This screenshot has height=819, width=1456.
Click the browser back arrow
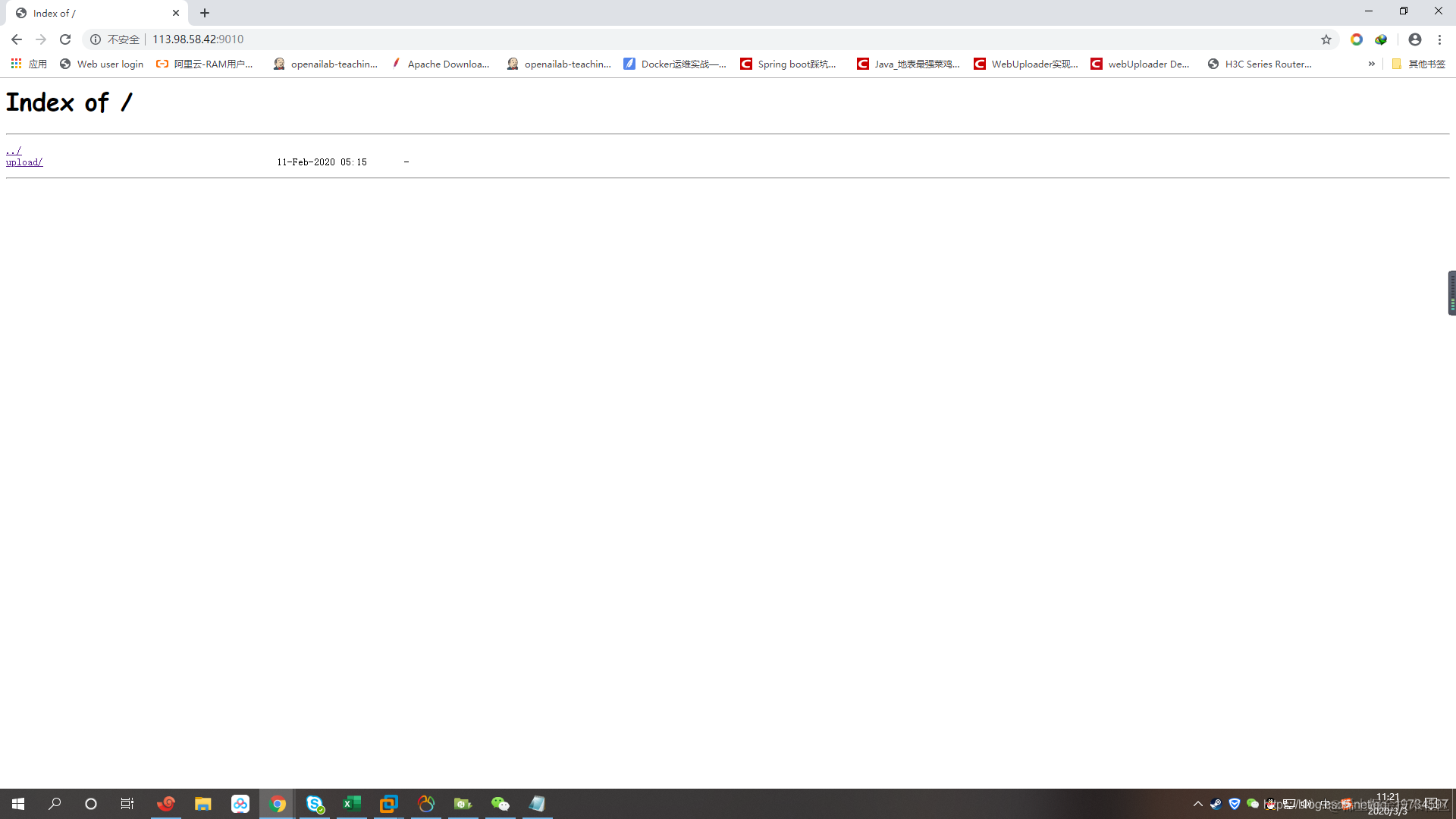[x=17, y=39]
